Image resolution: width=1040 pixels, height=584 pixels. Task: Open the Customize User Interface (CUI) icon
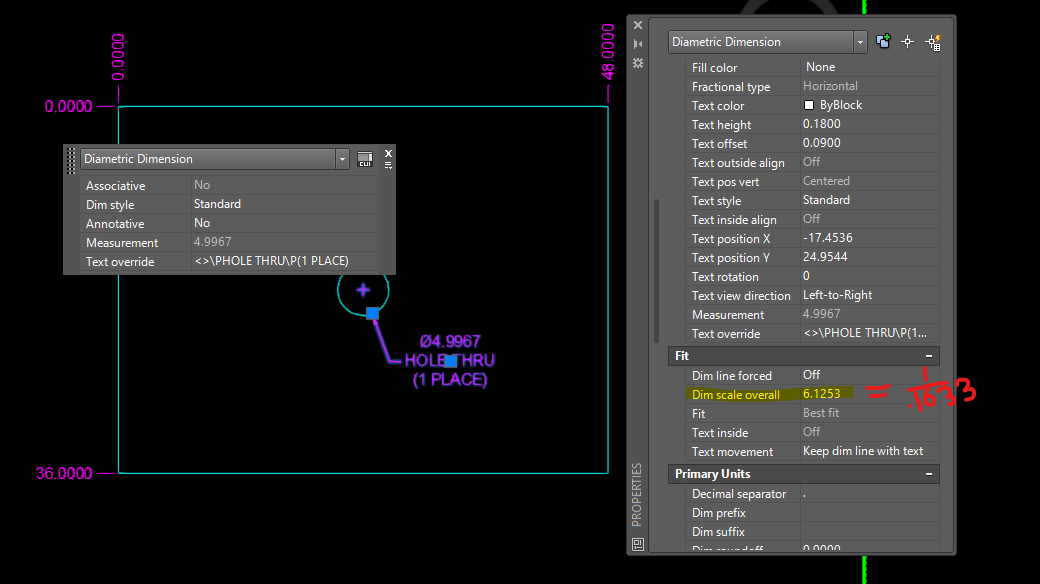pos(365,158)
